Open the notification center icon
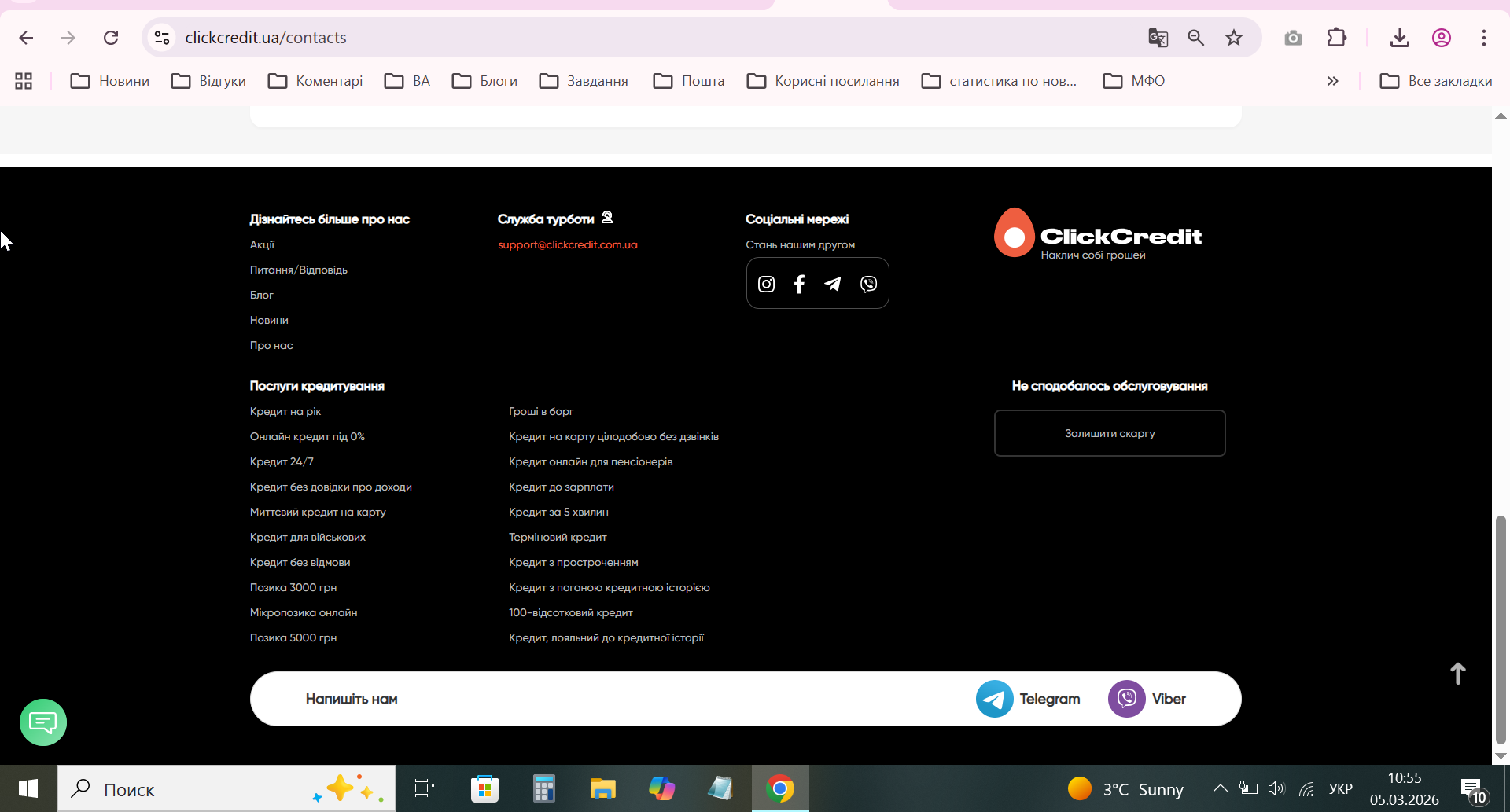 click(x=1472, y=789)
